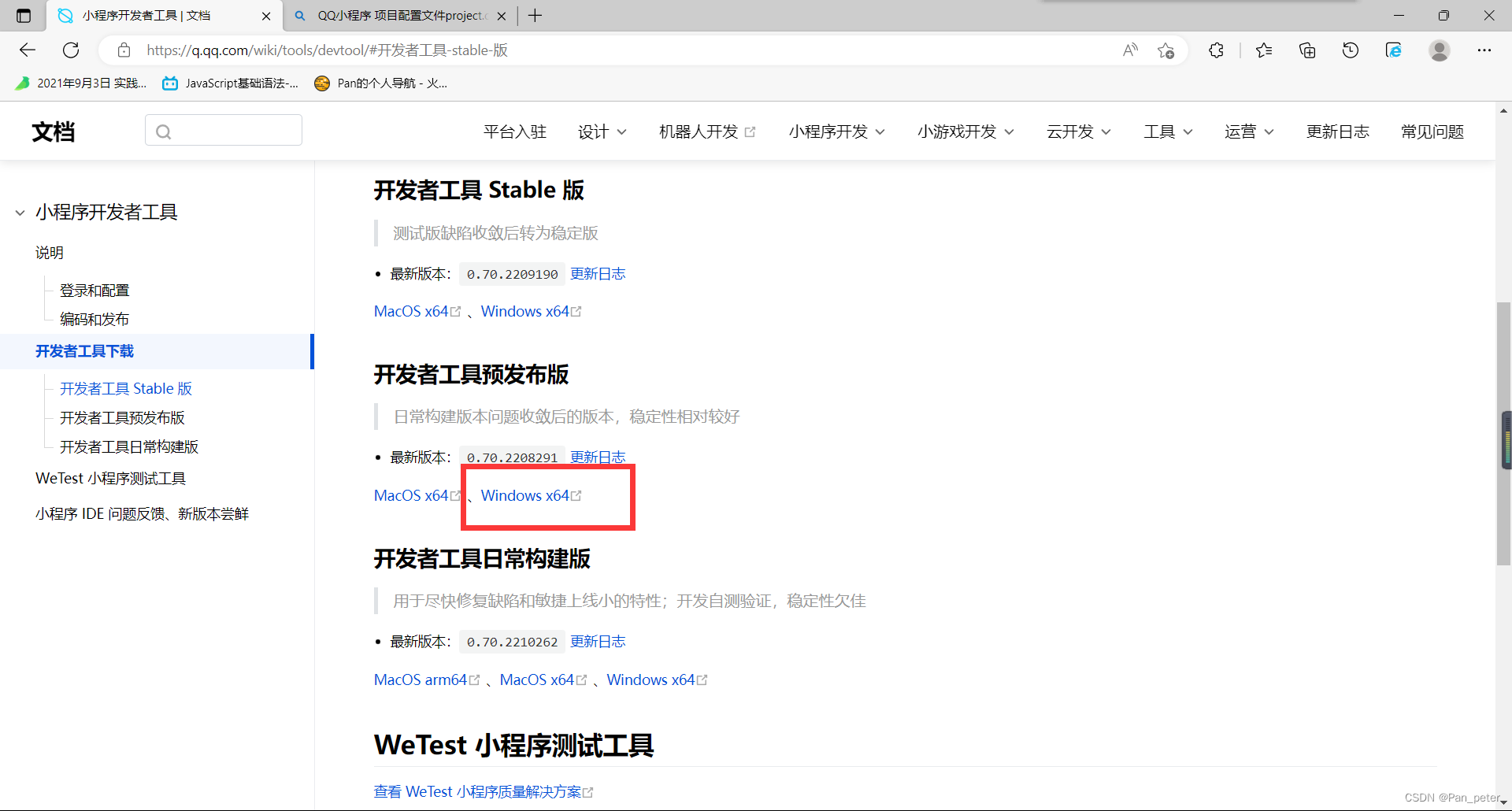The width and height of the screenshot is (1512, 811).
Task: Expand 工具 dropdown menu
Action: 1168,131
